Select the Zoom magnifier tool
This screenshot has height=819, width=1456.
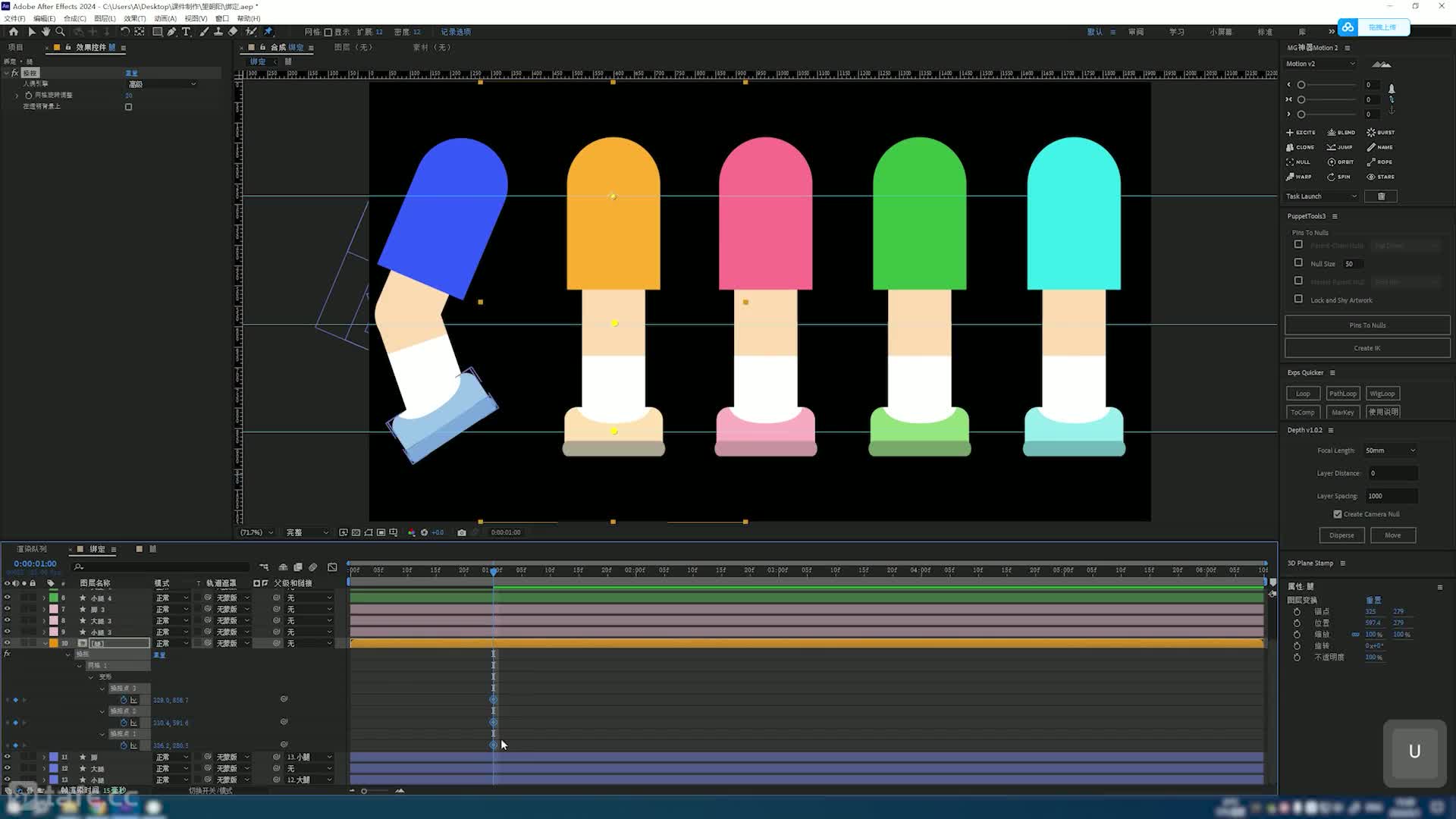(60, 32)
